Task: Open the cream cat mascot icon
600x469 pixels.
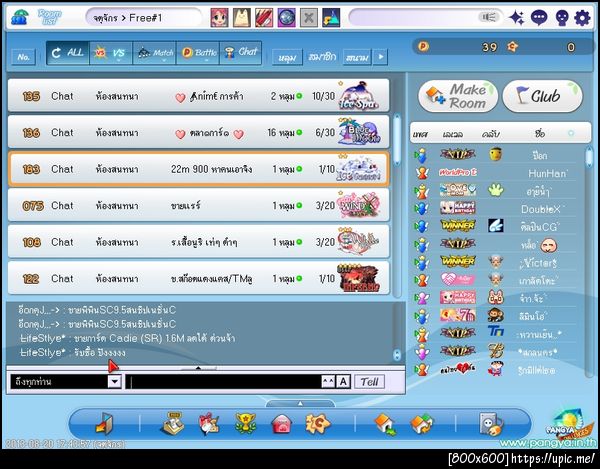Action: (242, 18)
